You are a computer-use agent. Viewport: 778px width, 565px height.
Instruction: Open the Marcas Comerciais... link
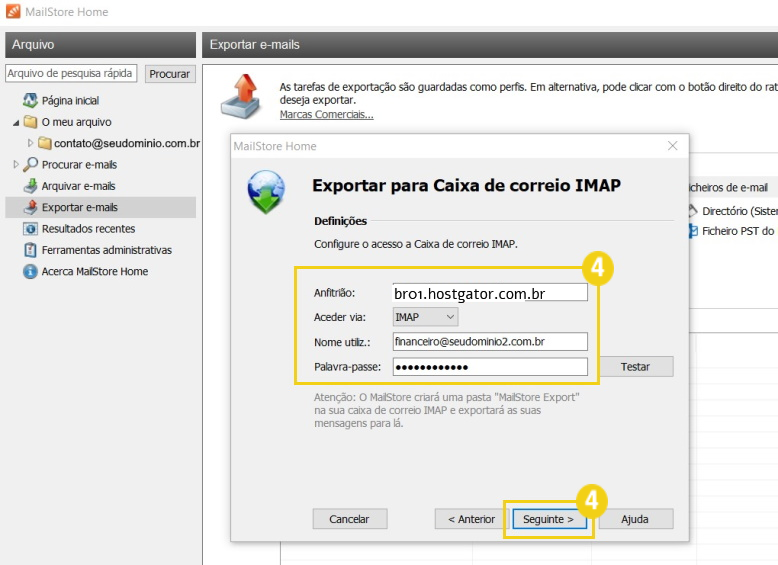coord(326,115)
